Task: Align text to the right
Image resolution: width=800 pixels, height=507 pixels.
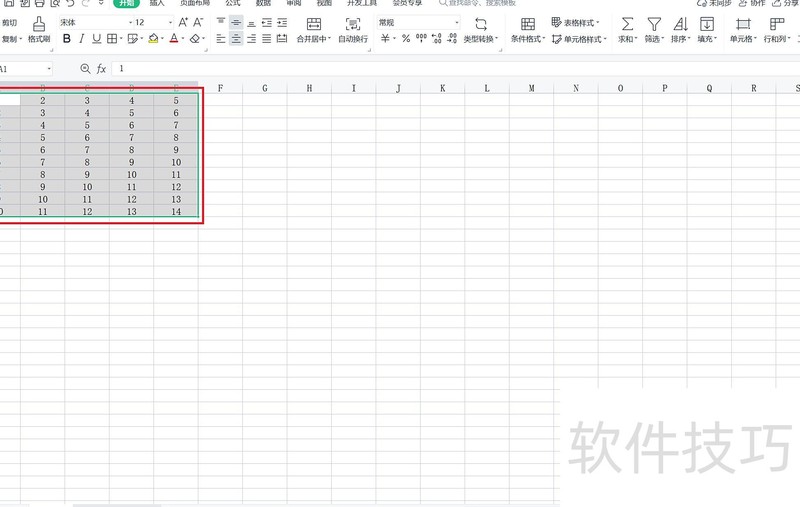Action: point(251,39)
